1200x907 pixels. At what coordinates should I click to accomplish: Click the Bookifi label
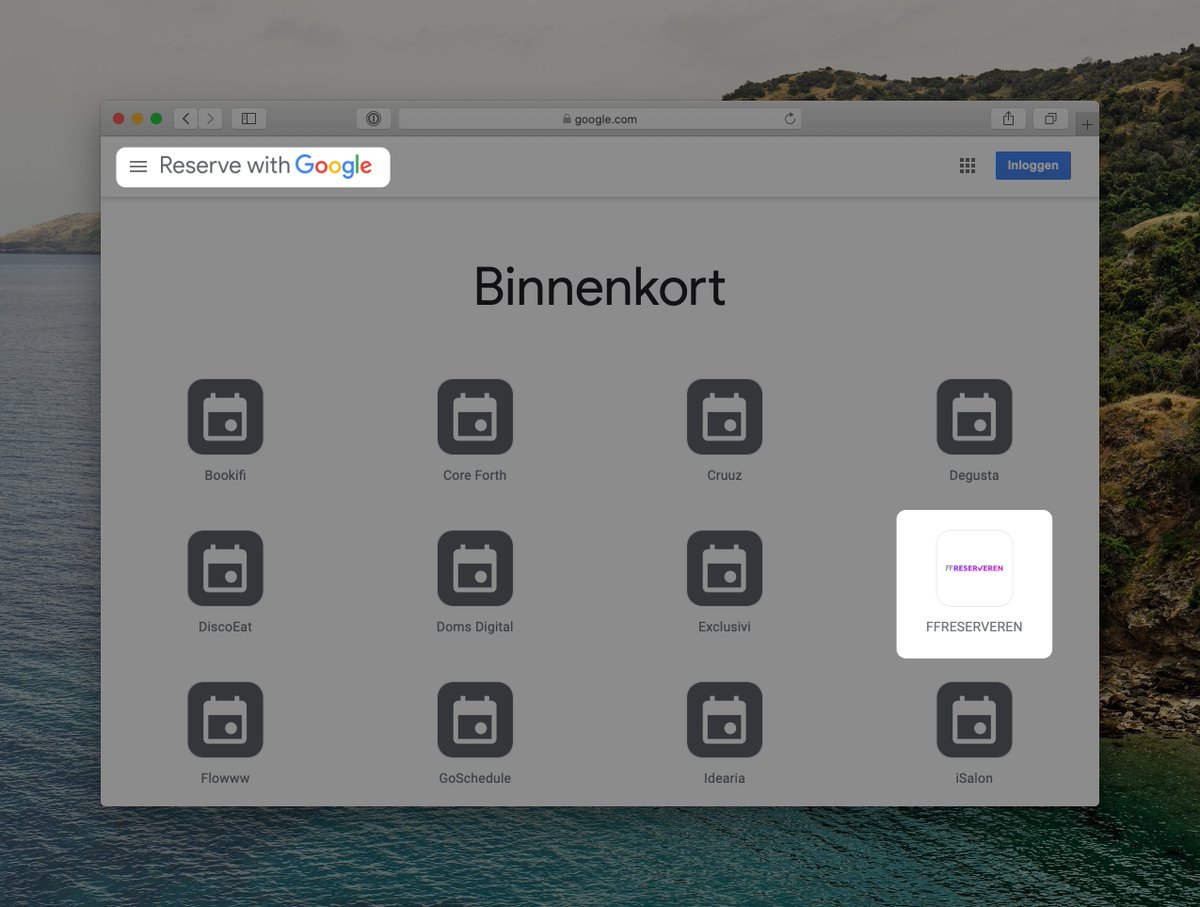point(225,475)
